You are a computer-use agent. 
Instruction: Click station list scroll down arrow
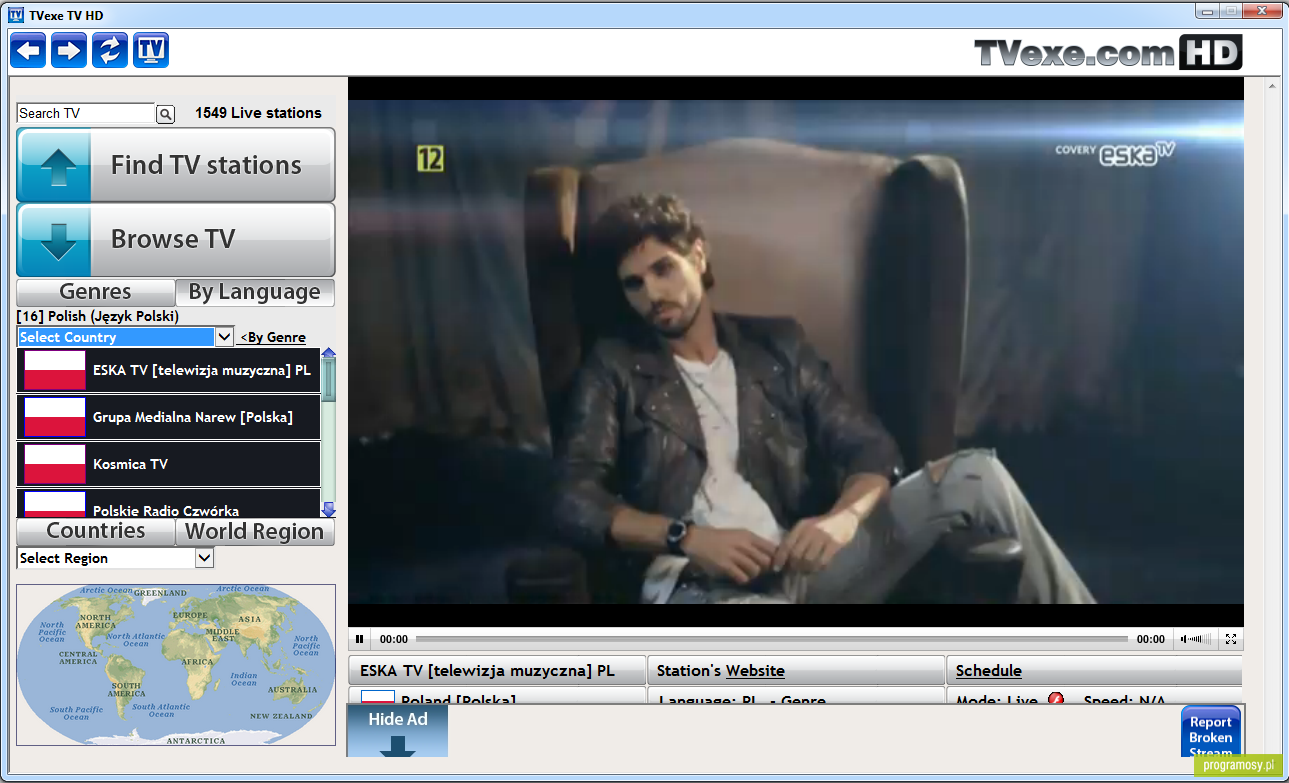coord(328,510)
